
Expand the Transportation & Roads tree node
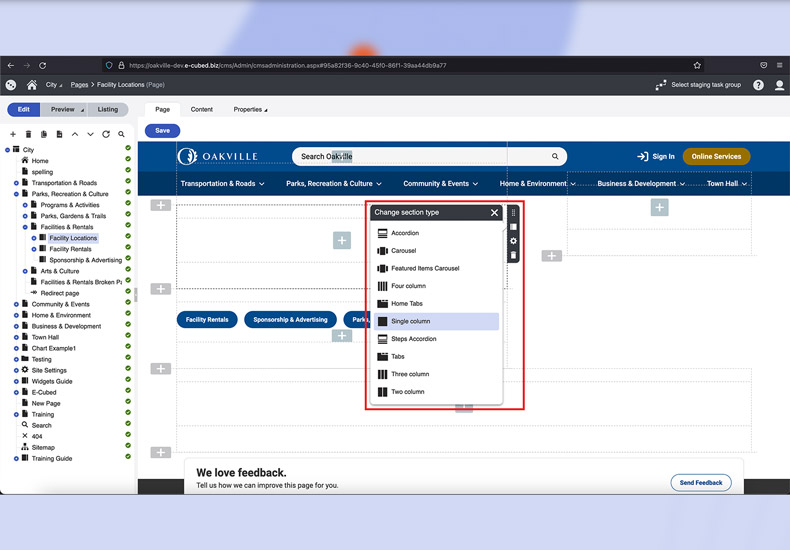tap(17, 183)
